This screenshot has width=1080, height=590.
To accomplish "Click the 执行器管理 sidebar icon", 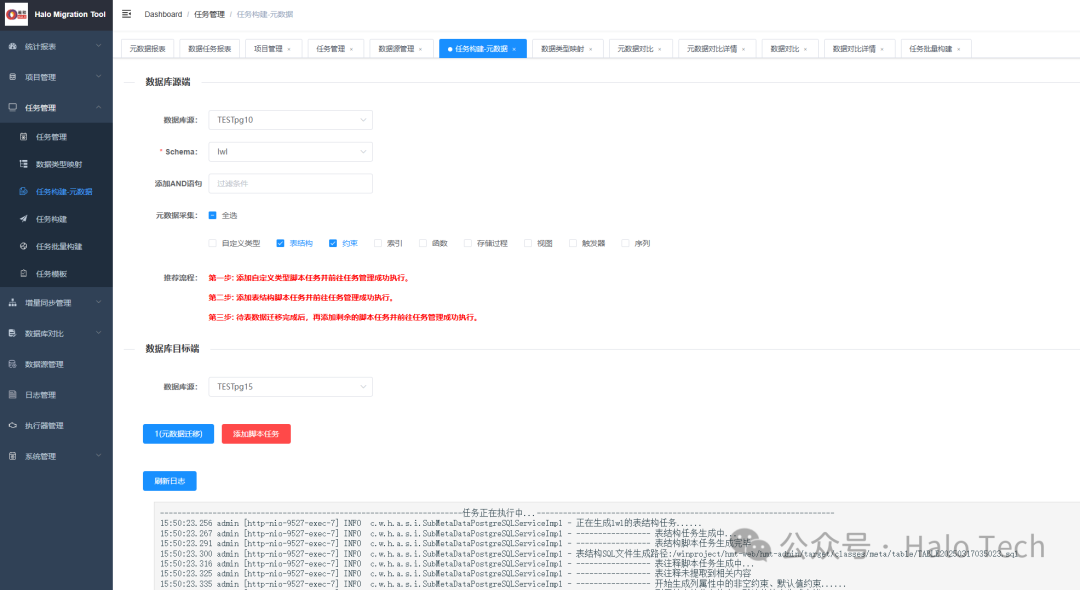I will coord(12,425).
